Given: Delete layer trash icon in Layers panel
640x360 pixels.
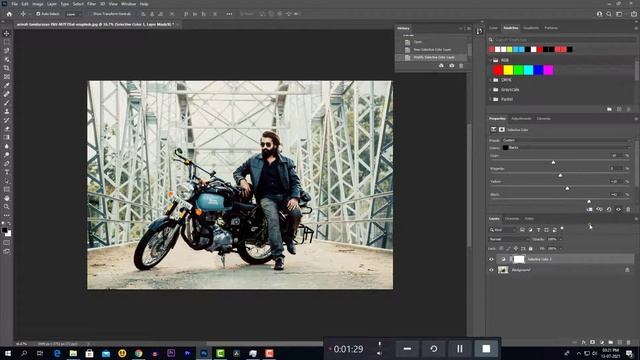Looking at the screenshot, I should coord(629,342).
